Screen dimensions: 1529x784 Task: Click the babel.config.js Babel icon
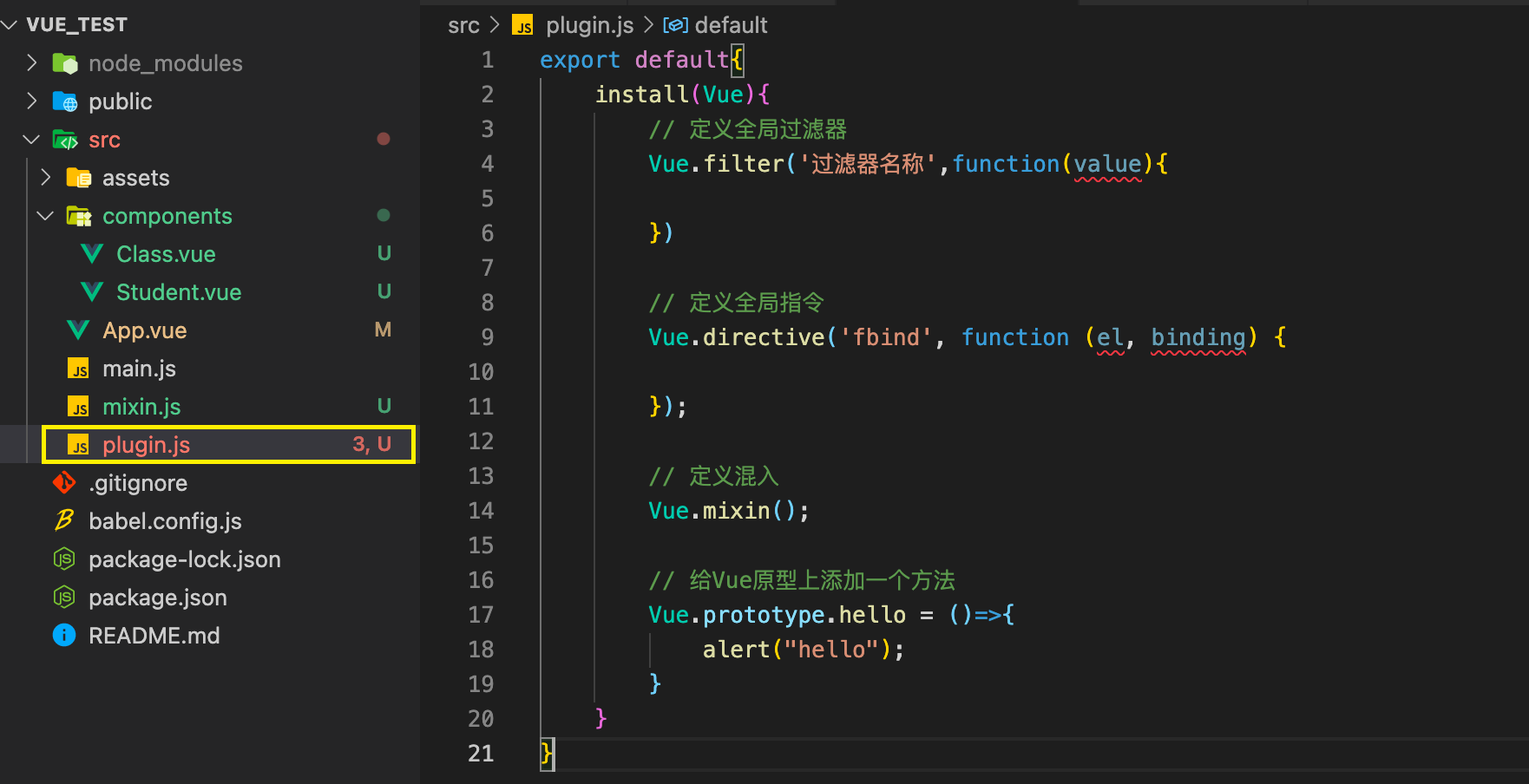click(63, 520)
